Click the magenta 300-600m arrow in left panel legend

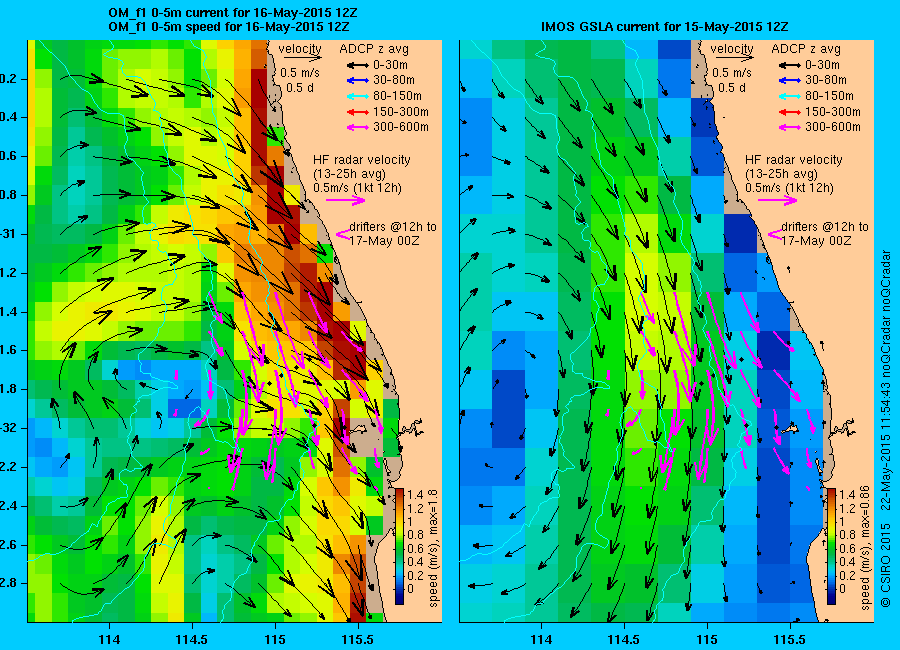point(357,127)
